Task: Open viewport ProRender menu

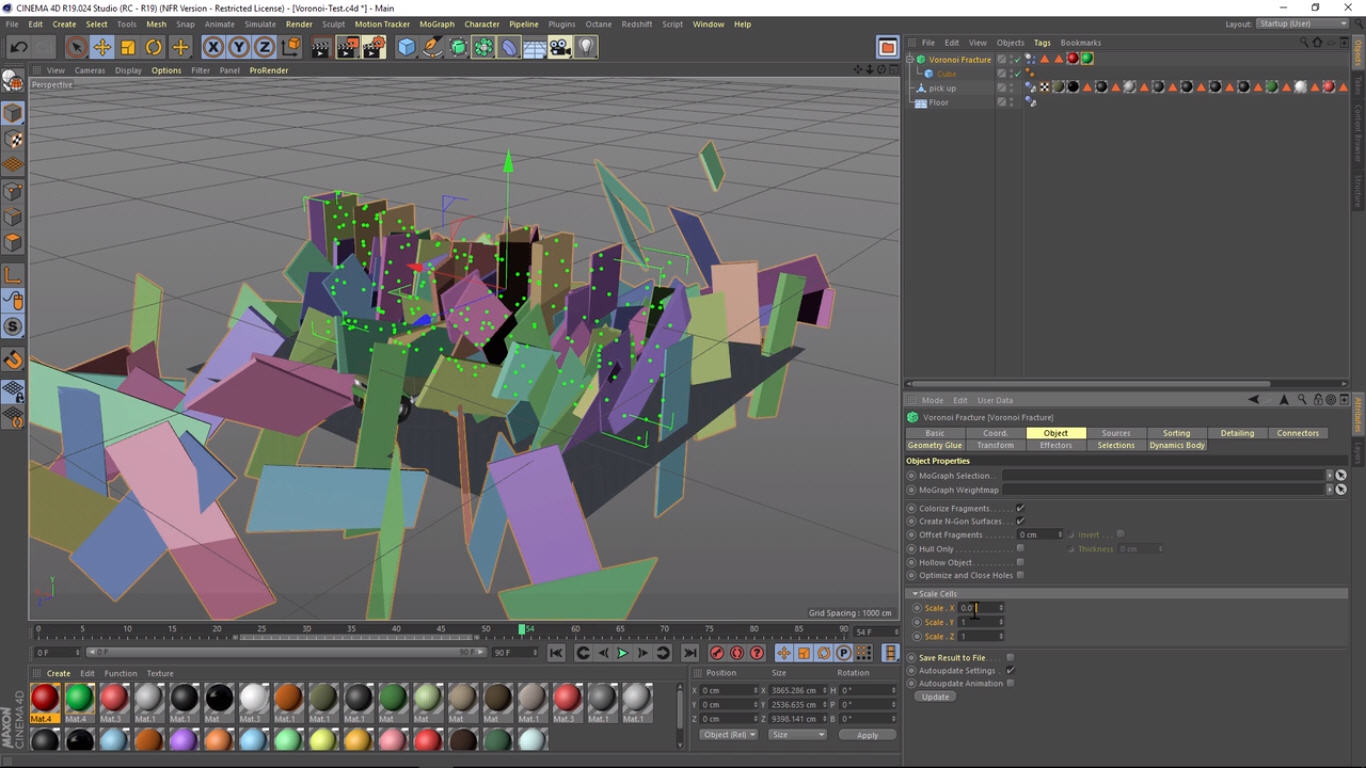Action: 269,71
